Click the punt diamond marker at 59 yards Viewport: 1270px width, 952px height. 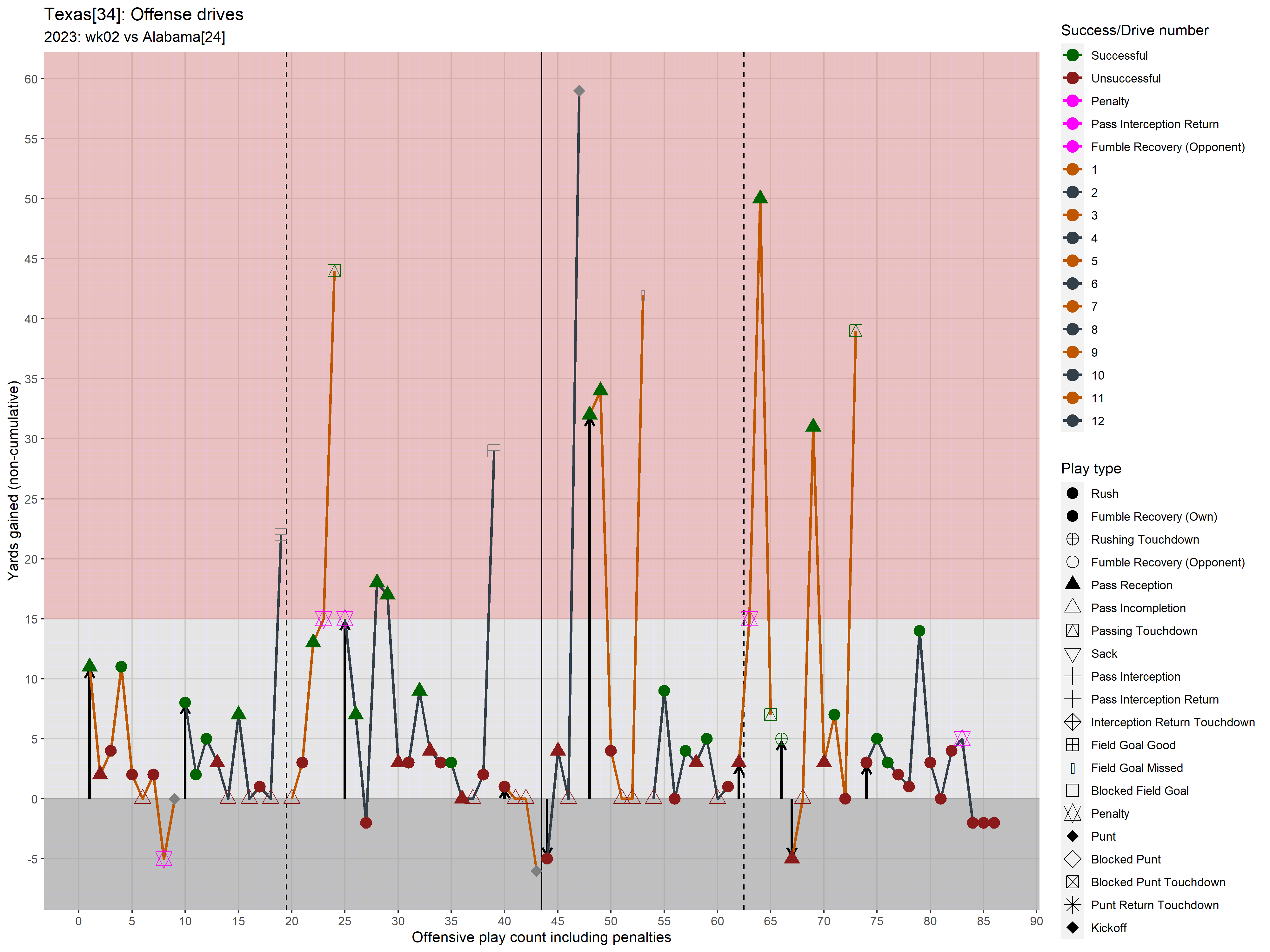(x=579, y=91)
